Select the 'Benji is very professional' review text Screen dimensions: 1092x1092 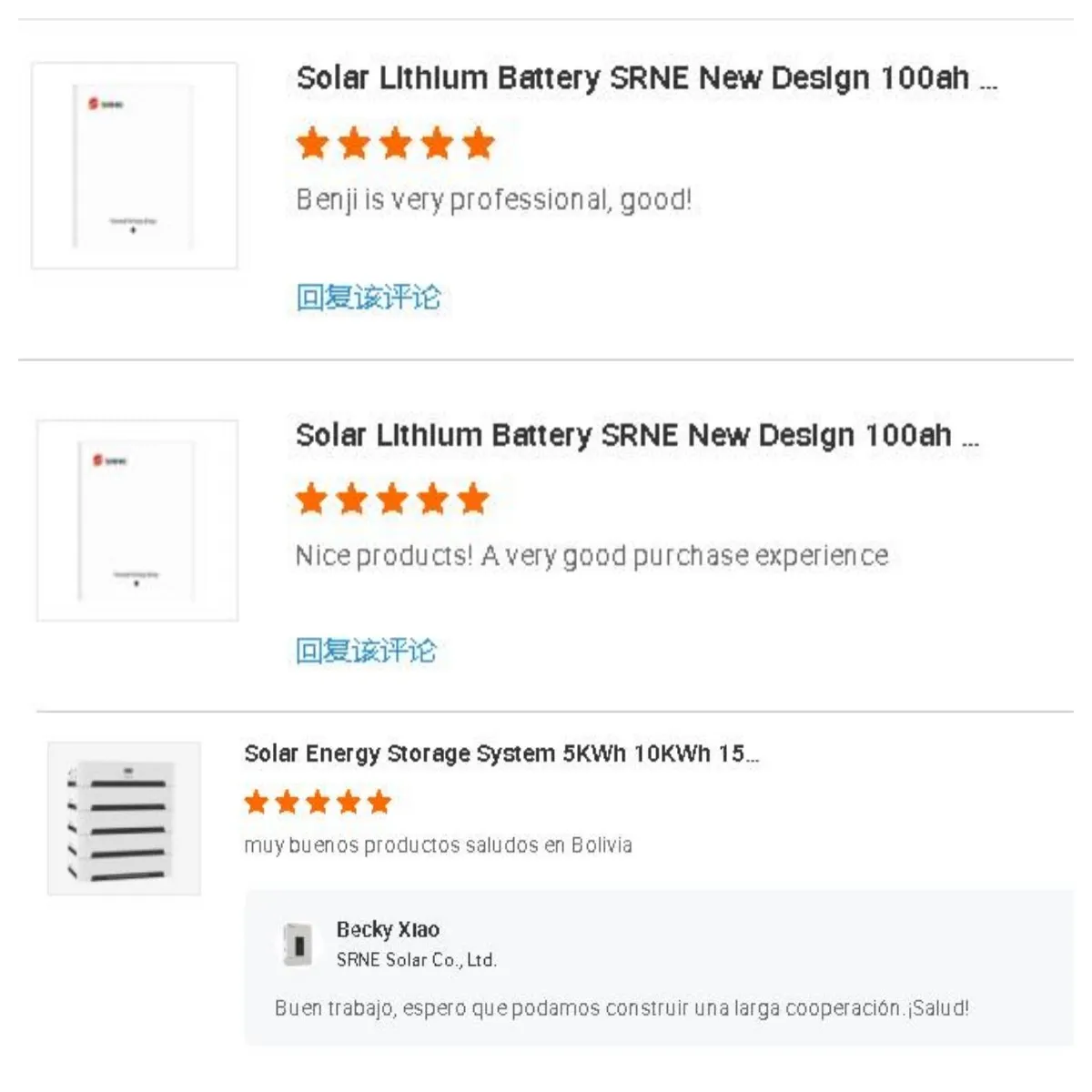[x=494, y=199]
